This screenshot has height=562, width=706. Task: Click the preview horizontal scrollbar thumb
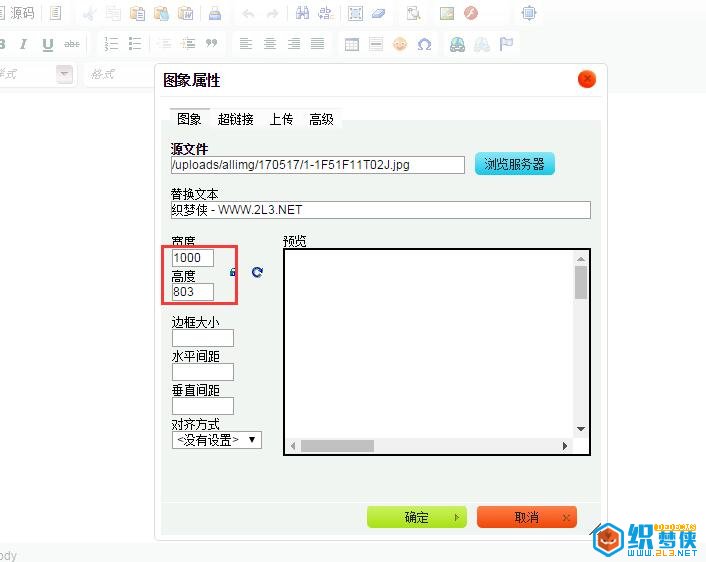[x=337, y=446]
